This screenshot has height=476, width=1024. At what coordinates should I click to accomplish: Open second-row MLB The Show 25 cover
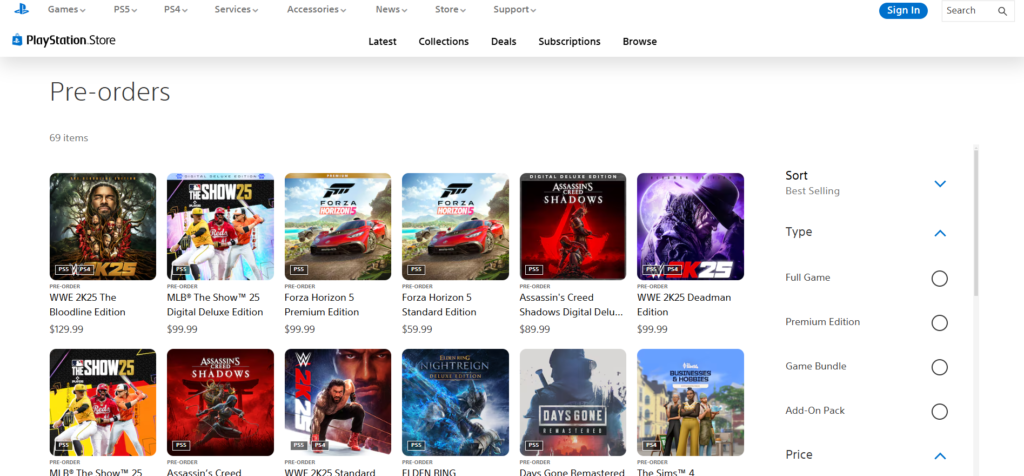[103, 402]
